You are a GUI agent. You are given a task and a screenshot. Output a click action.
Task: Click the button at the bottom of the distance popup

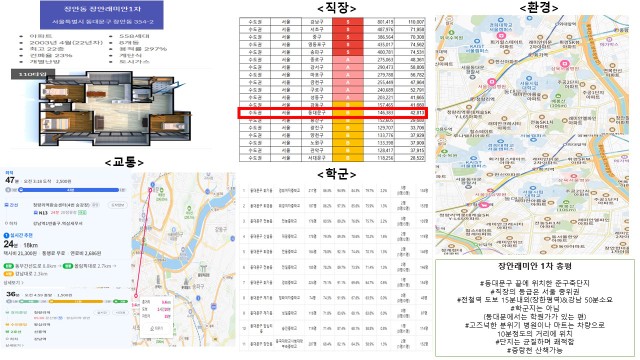tap(156, 328)
